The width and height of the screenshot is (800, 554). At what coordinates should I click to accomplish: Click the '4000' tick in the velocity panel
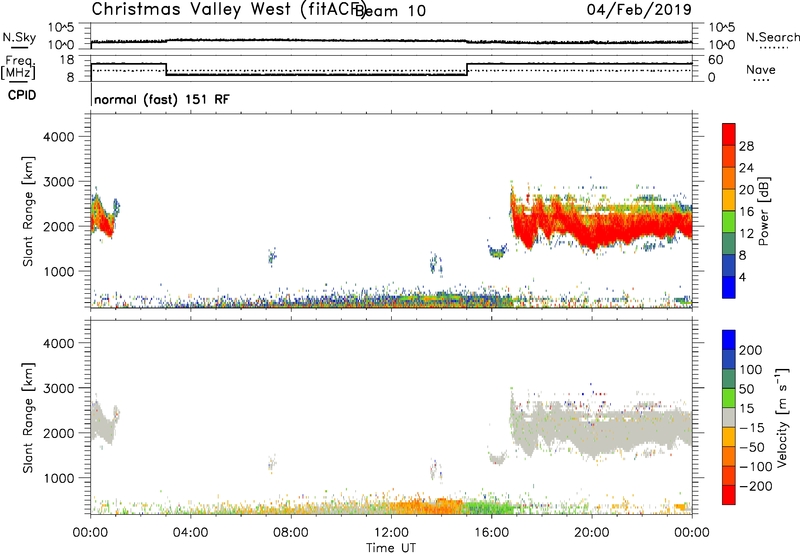(58, 343)
